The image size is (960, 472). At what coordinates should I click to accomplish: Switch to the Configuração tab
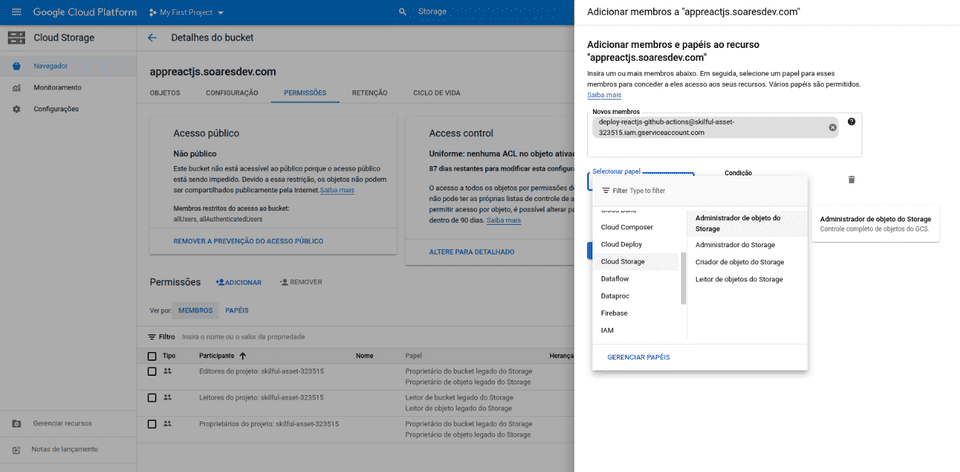click(232, 93)
